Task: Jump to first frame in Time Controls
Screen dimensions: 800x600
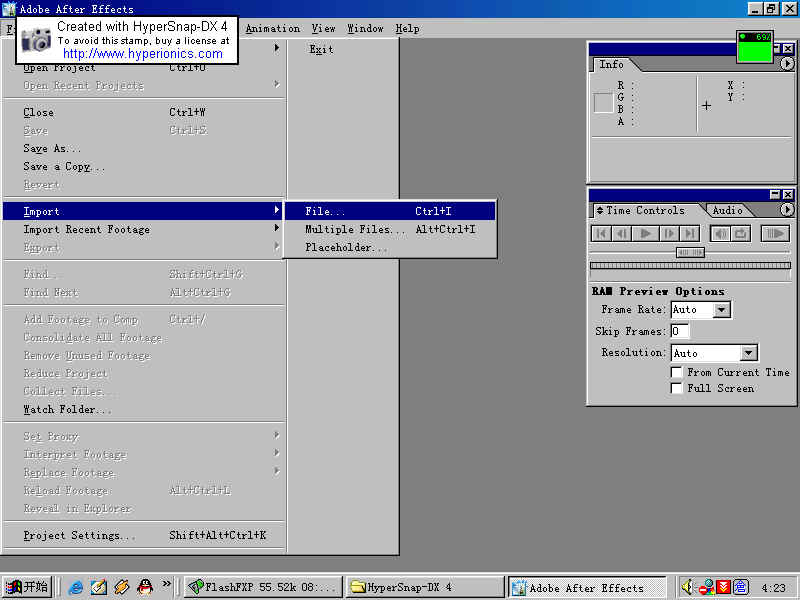Action: tap(601, 234)
